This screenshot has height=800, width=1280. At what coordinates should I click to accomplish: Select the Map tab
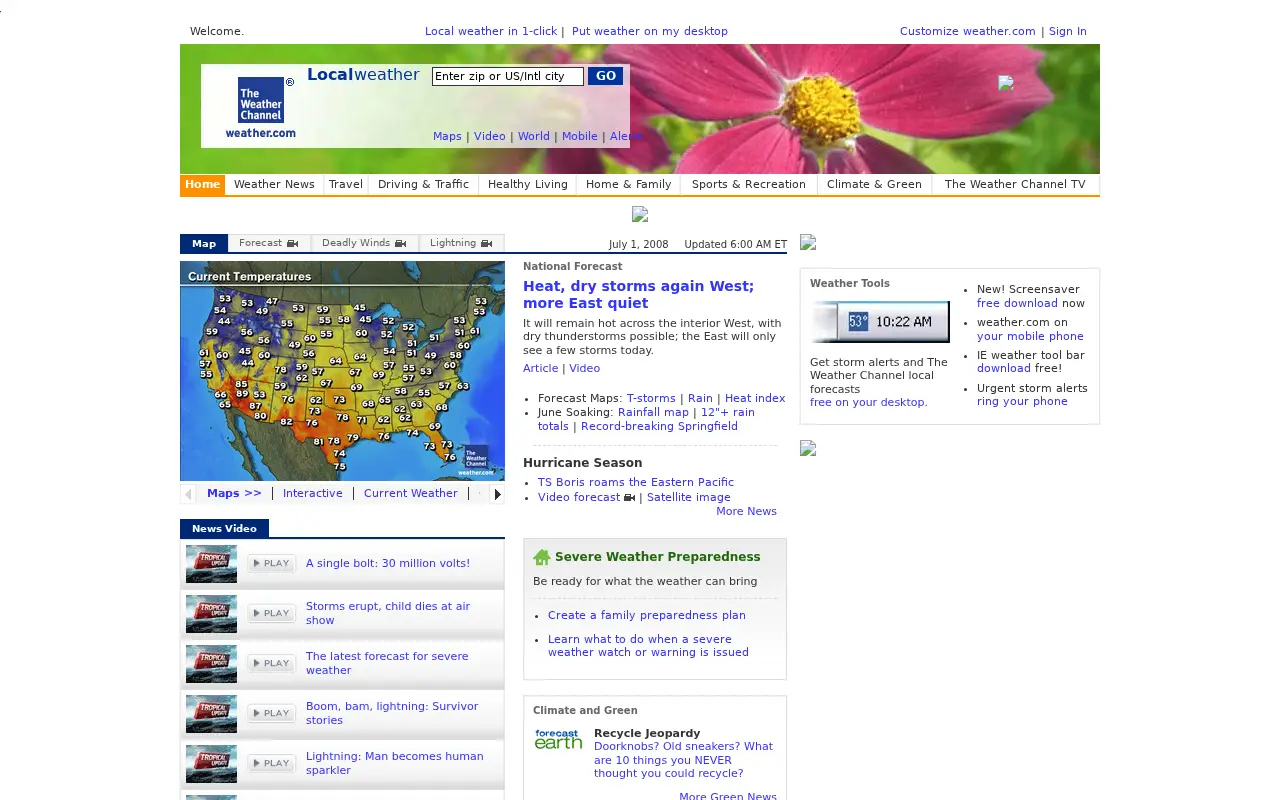coord(204,244)
